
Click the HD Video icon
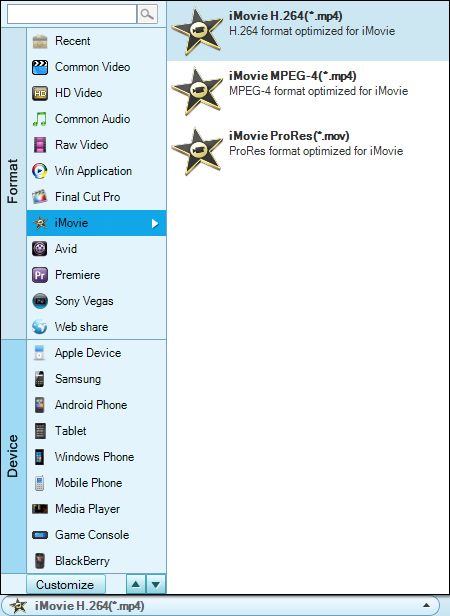tap(40, 93)
